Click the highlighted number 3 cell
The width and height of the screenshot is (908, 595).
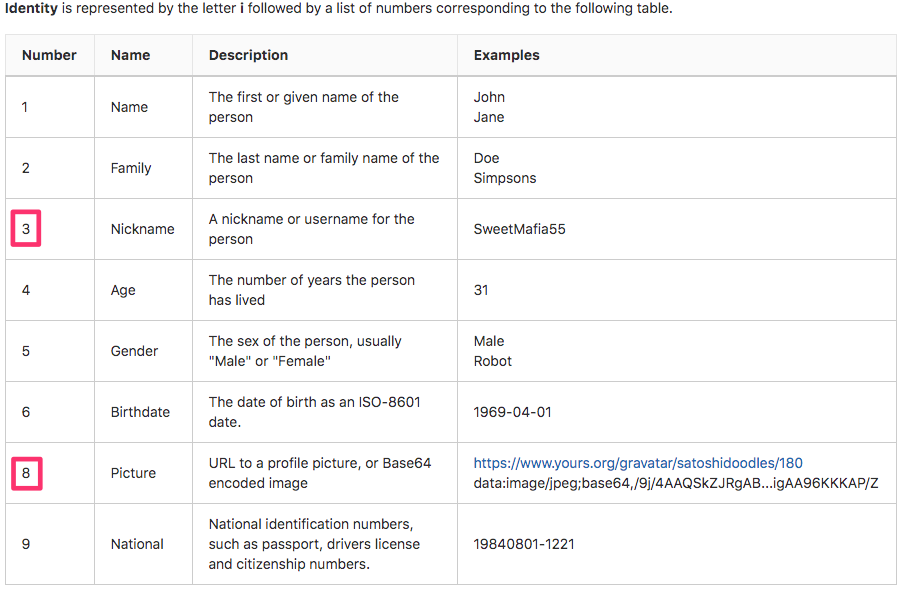click(x=26, y=229)
